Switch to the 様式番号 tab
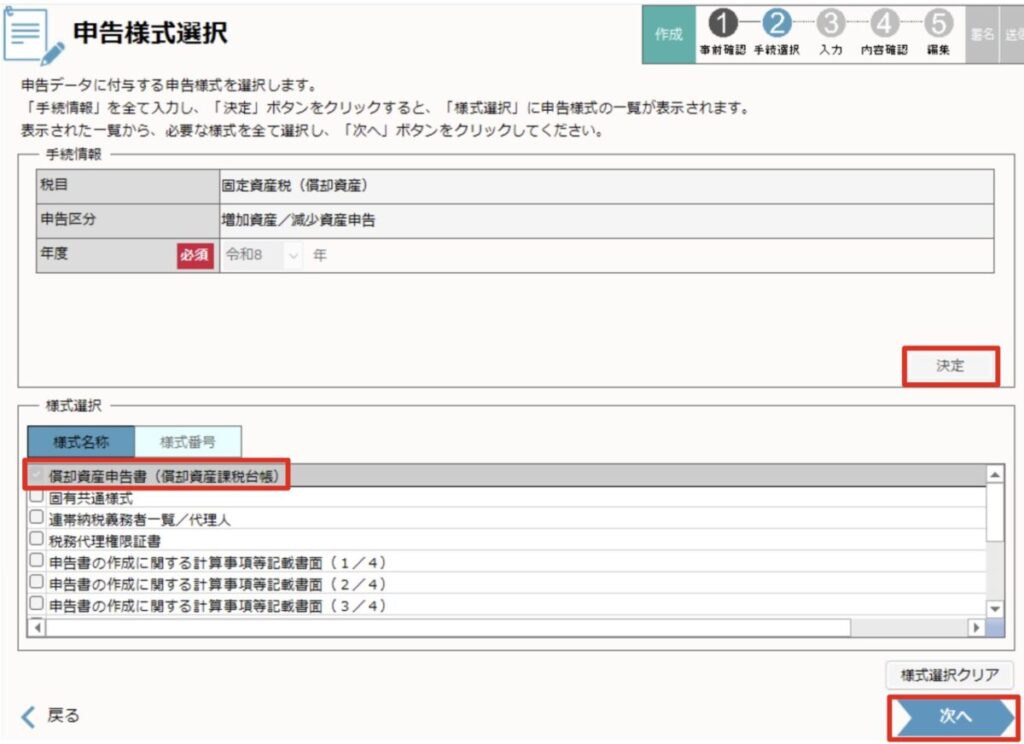Image resolution: width=1024 pixels, height=744 pixels. tap(187, 442)
